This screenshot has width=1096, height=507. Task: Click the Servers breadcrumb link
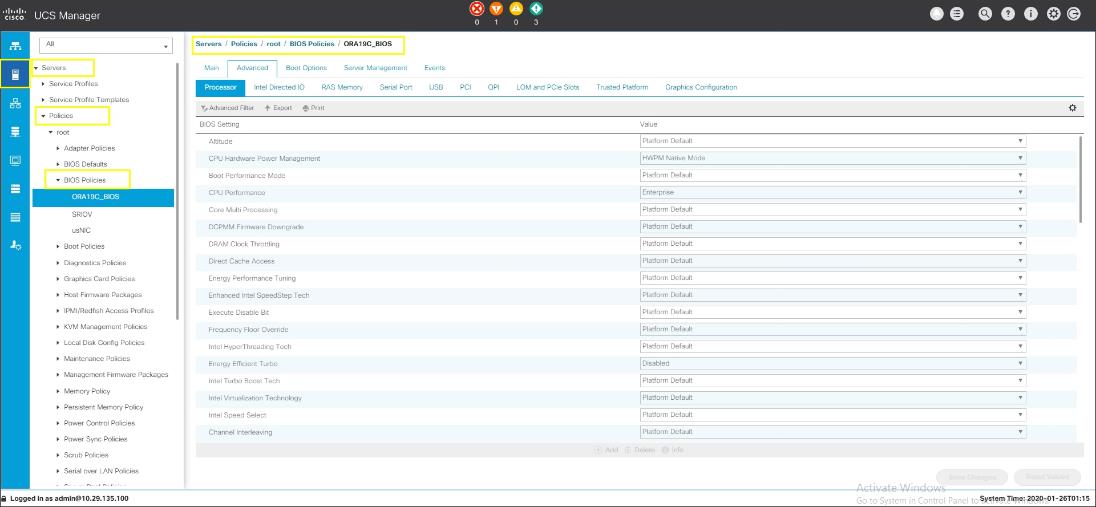coord(208,43)
